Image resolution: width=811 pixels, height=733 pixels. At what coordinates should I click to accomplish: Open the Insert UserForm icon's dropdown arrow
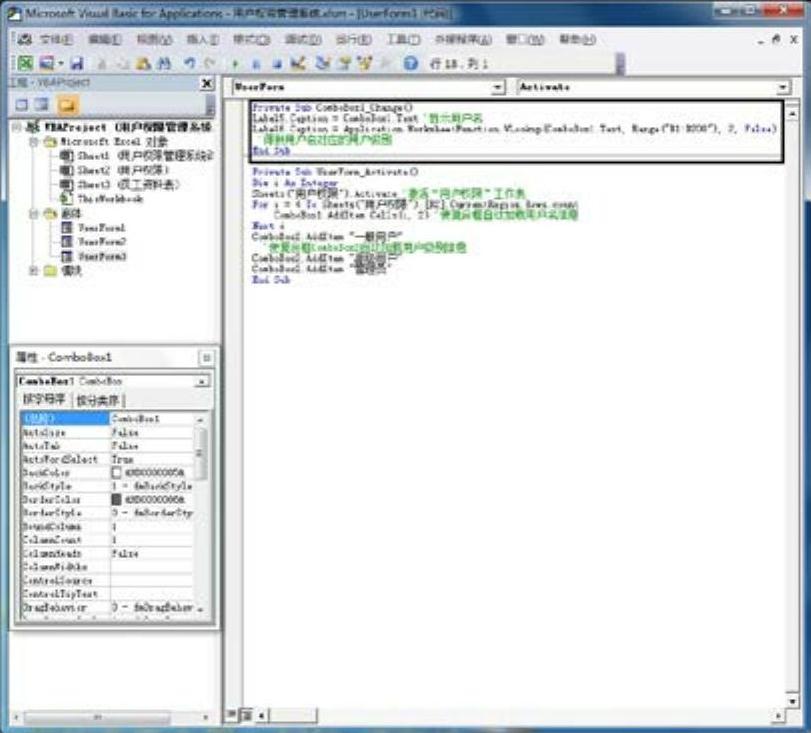(61, 64)
